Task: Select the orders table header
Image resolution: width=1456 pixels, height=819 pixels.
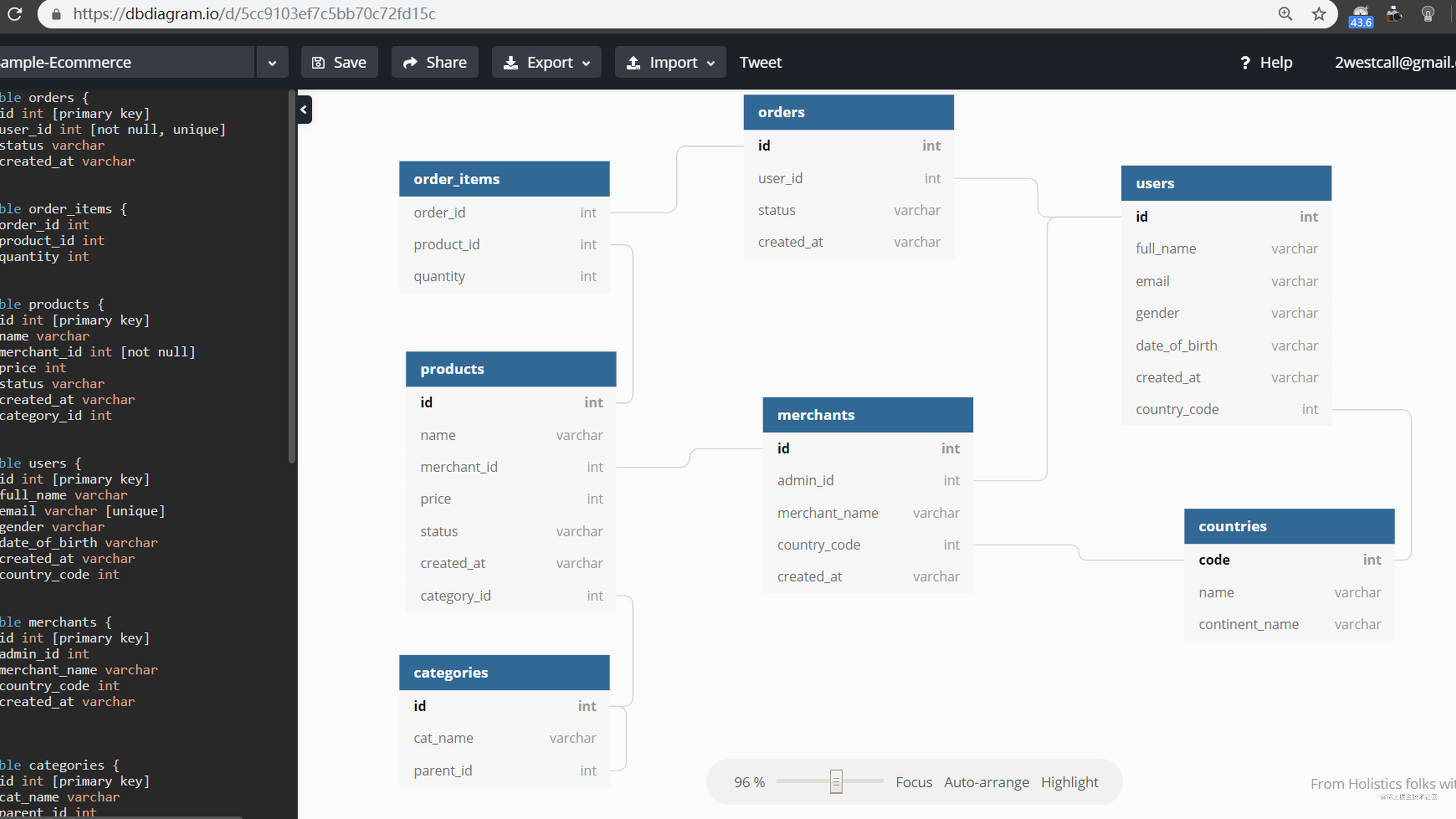Action: pos(848,112)
